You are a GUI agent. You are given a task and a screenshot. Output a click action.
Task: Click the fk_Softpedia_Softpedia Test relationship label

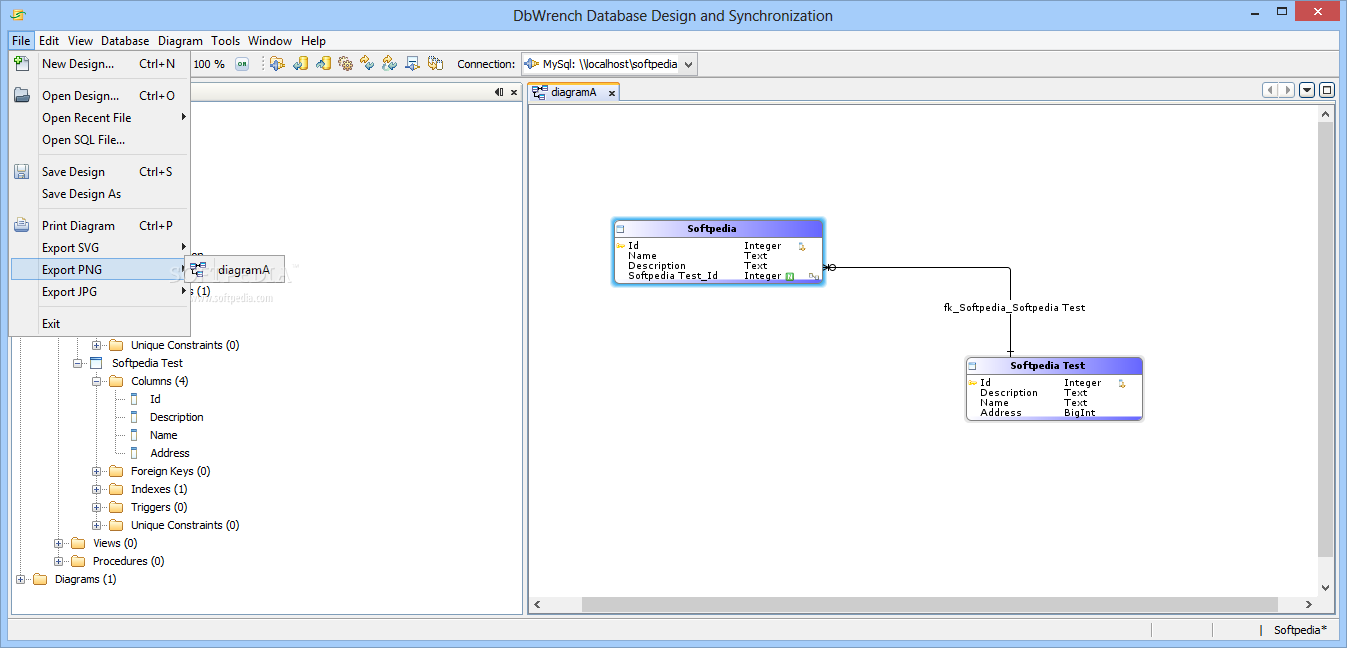coord(1014,308)
